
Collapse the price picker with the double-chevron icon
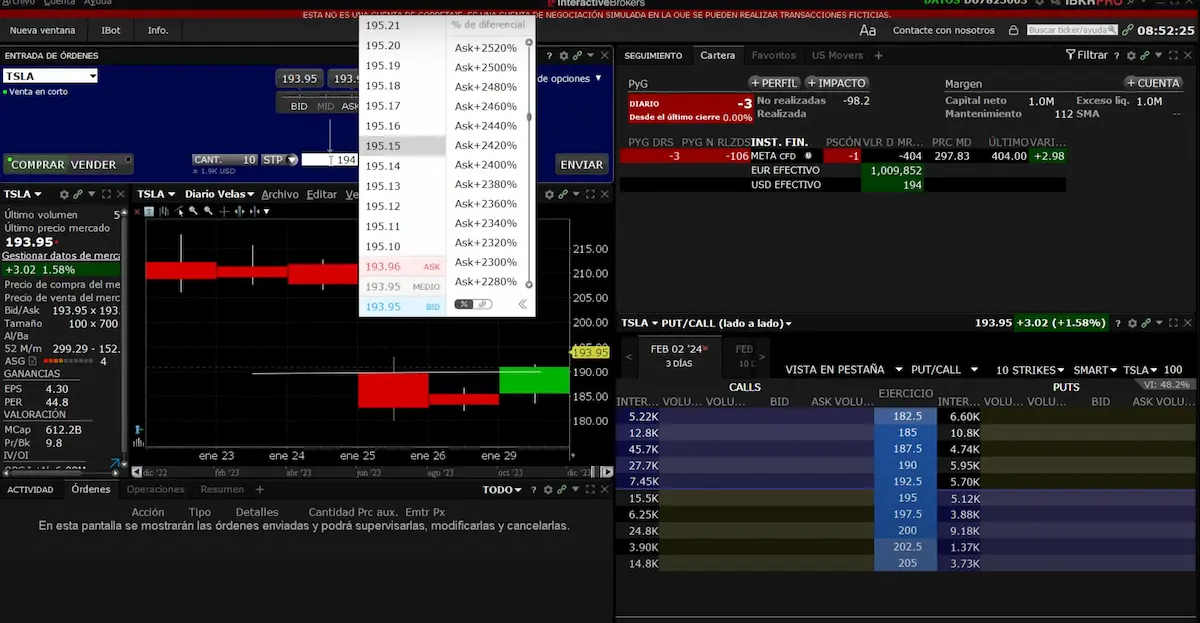coord(521,305)
